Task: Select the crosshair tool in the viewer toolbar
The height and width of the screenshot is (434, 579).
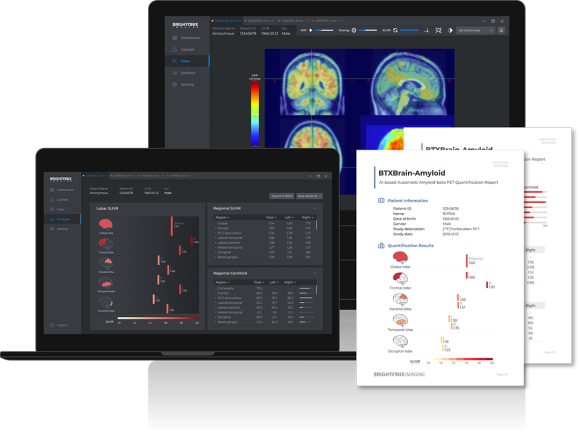Action: (426, 31)
